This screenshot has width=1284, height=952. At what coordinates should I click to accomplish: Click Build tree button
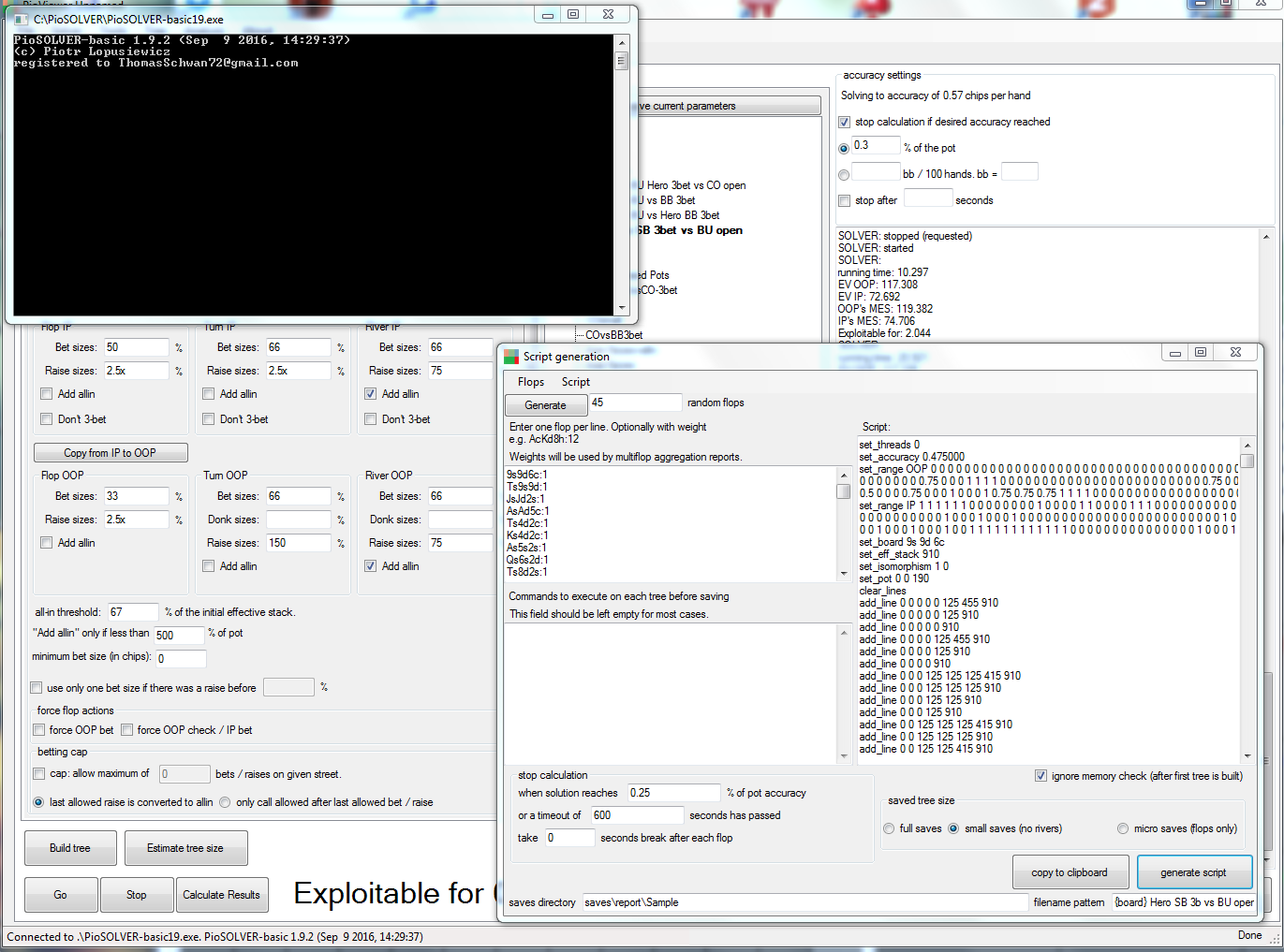(x=70, y=848)
